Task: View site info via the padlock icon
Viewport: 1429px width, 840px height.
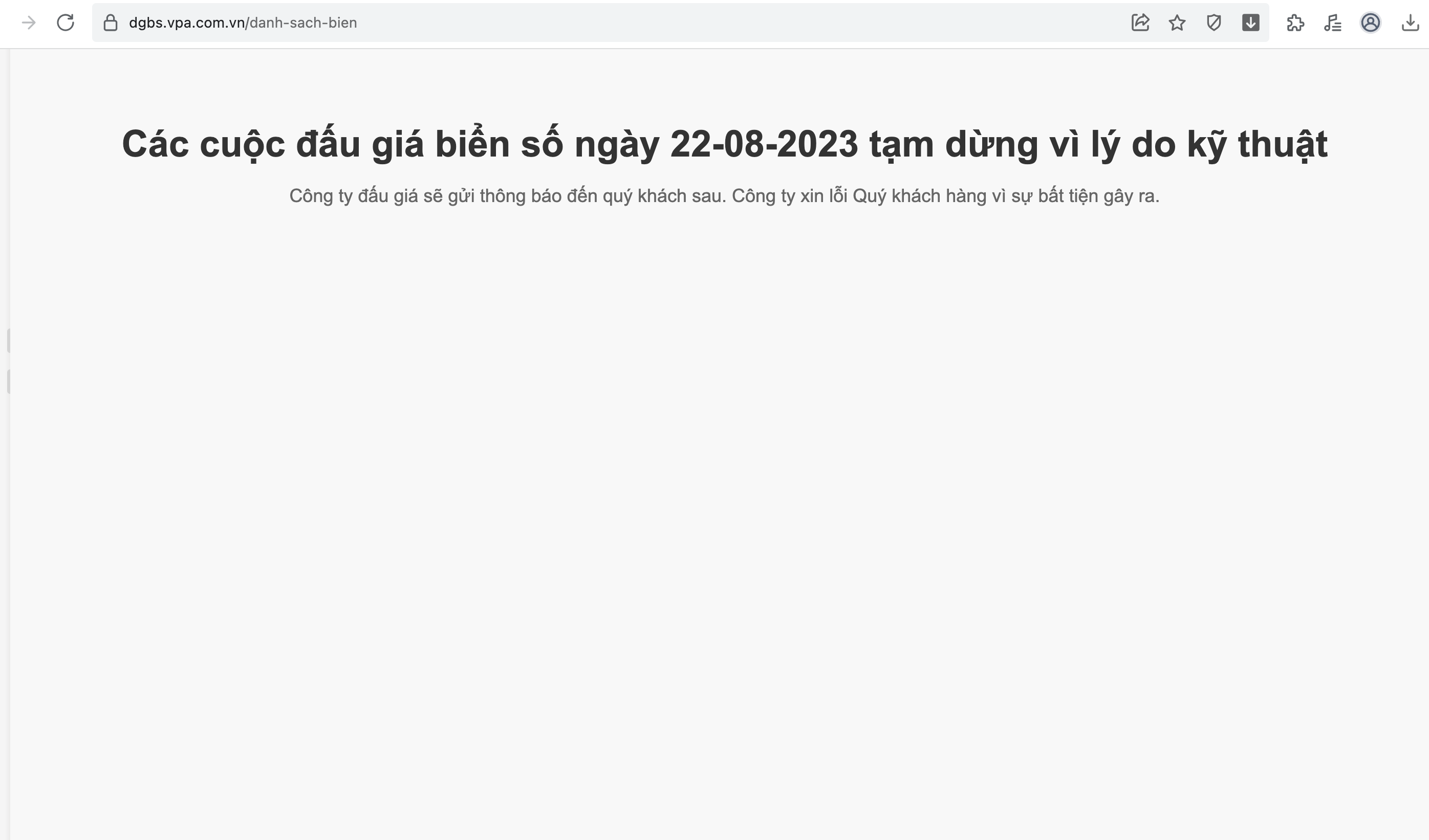Action: (x=111, y=23)
